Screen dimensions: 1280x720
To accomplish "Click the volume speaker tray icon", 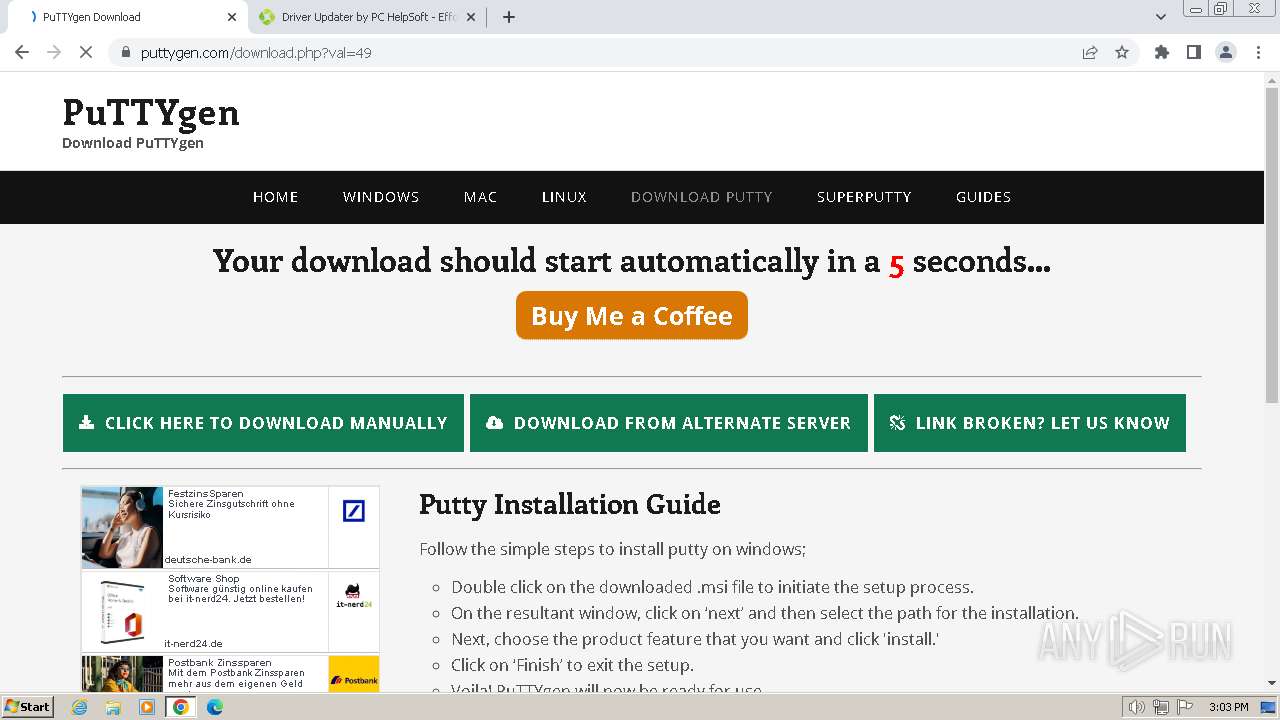I will pos(1137,707).
